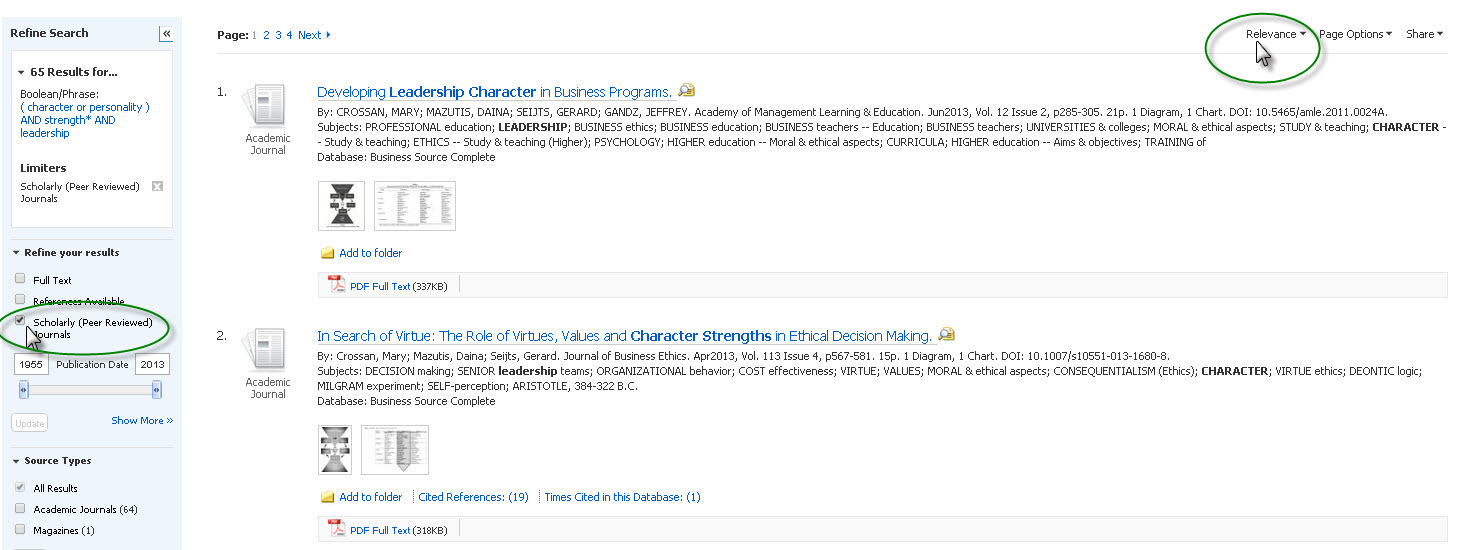This screenshot has height=550, width=1462.
Task: Collapse the Refine Search sidebar panel
Action: (166, 34)
